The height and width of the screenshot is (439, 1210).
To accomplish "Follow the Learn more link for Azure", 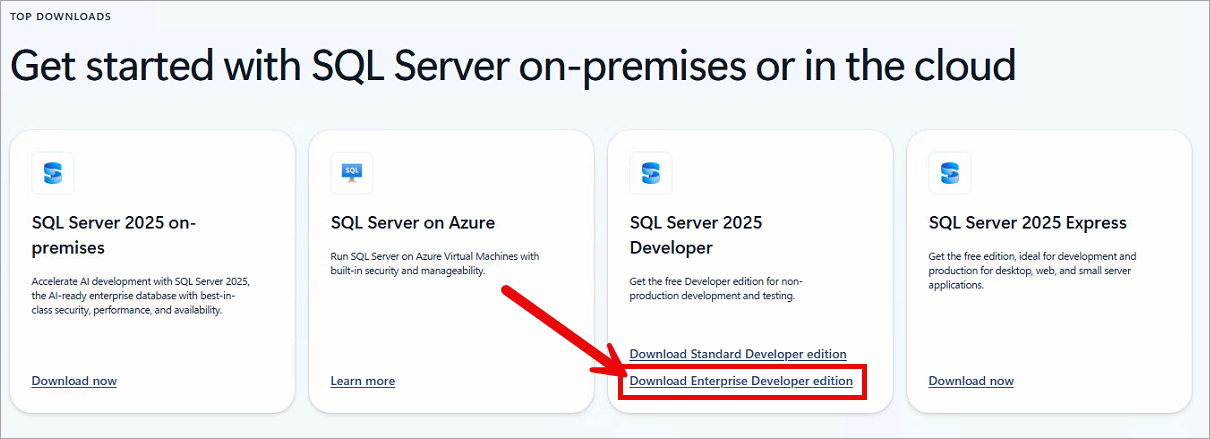I will point(362,381).
